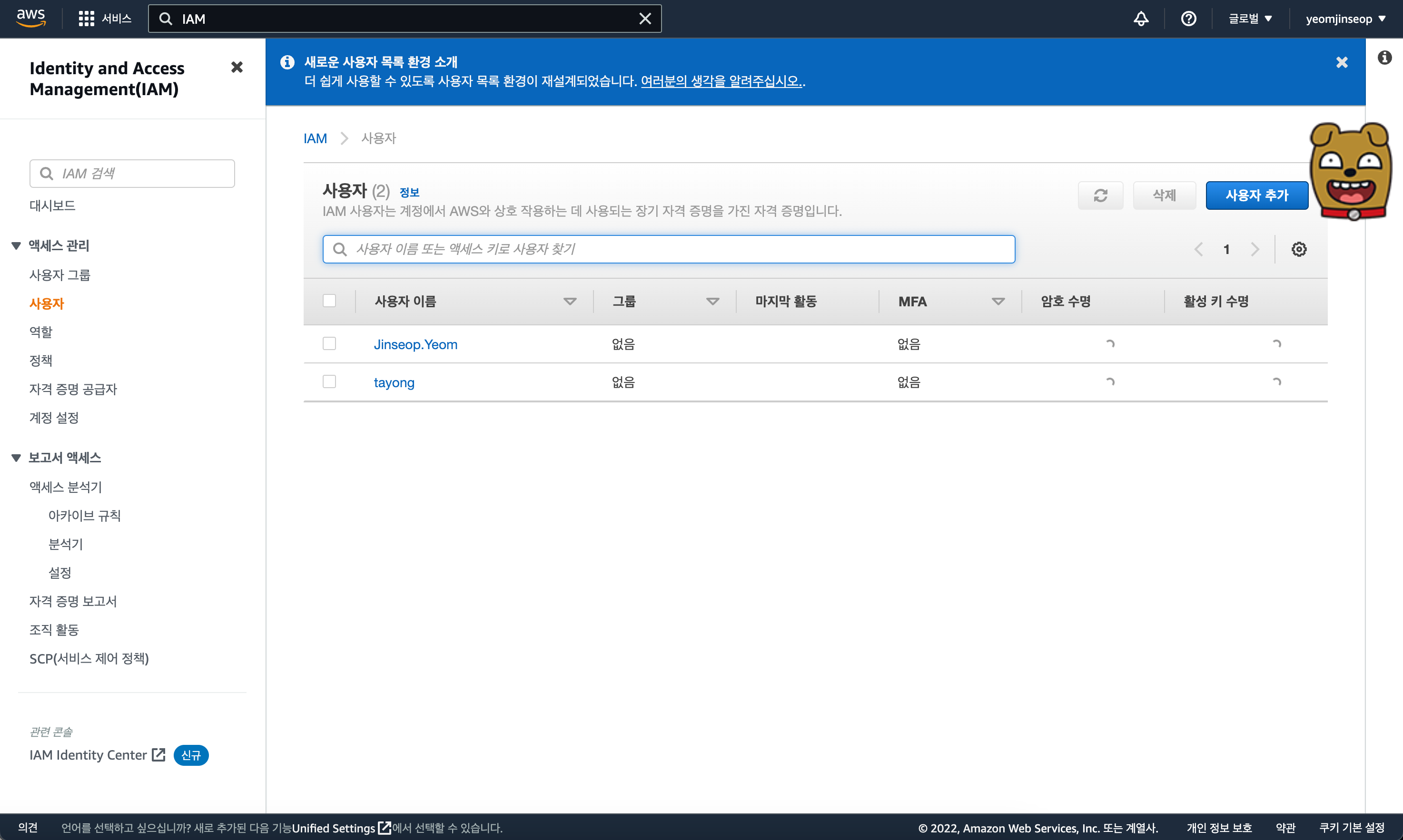
Task: Click the AWS logo home icon
Action: coord(30,18)
